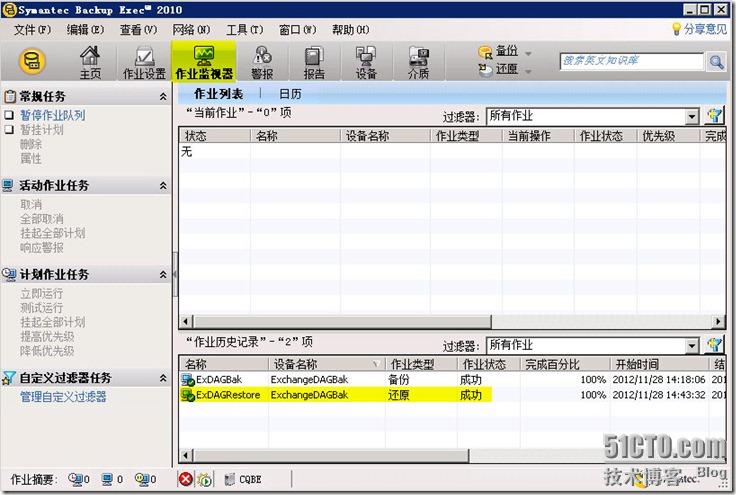The width and height of the screenshot is (736, 495).
Task: Open the 主页 home toolbar icon
Action: pos(90,63)
